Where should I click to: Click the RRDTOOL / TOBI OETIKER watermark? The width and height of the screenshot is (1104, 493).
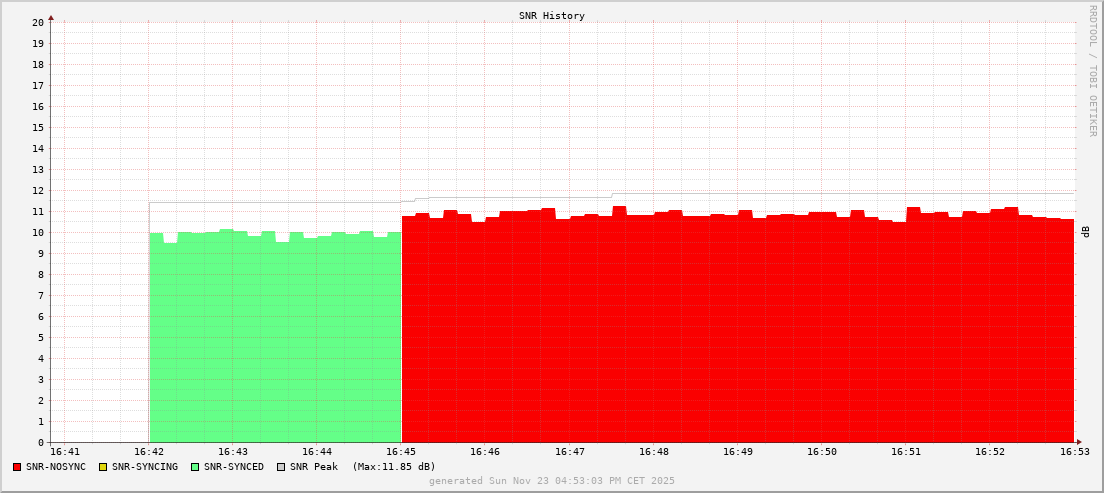1092,70
